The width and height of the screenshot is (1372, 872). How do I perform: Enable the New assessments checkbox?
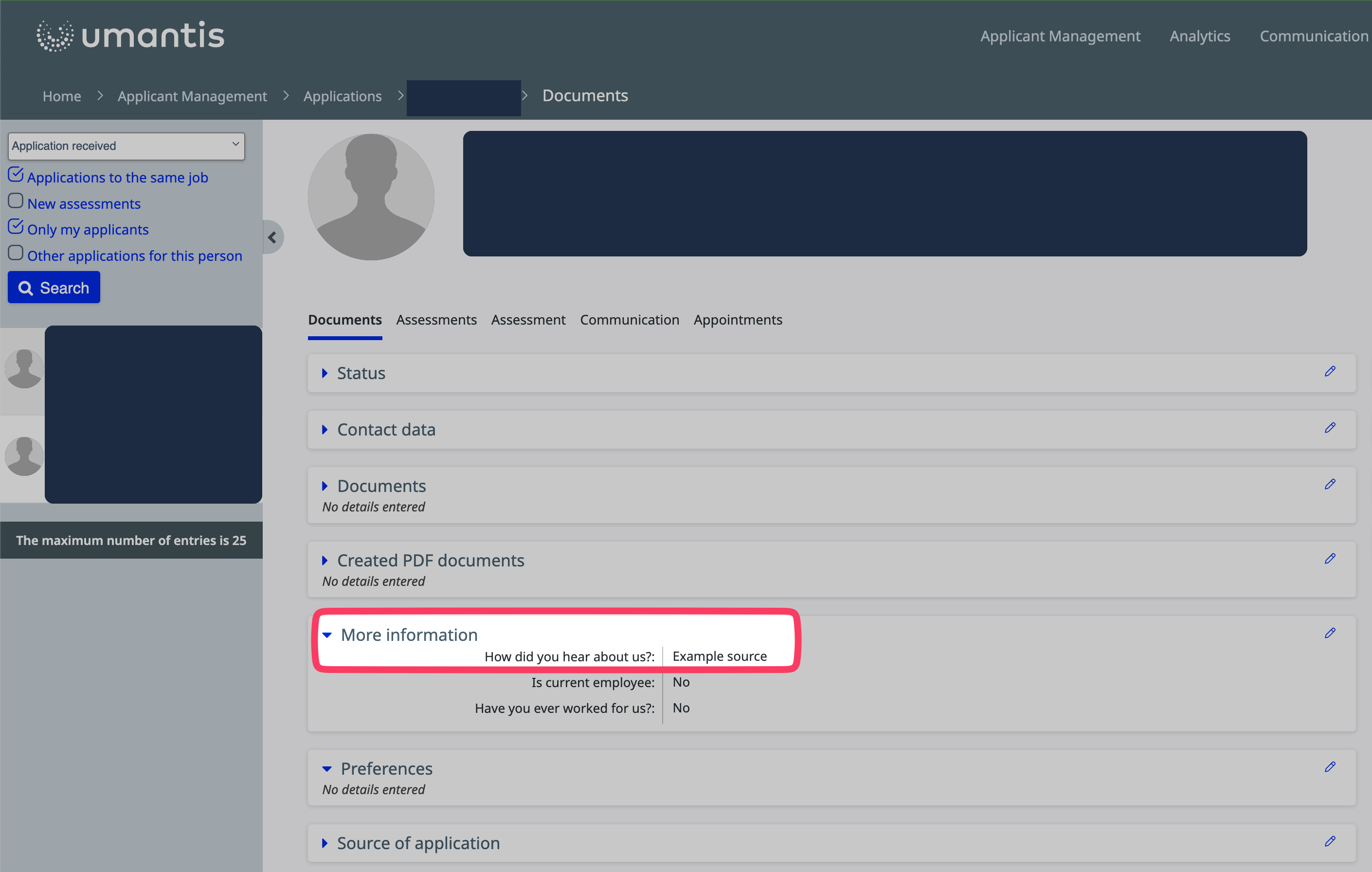coord(16,200)
